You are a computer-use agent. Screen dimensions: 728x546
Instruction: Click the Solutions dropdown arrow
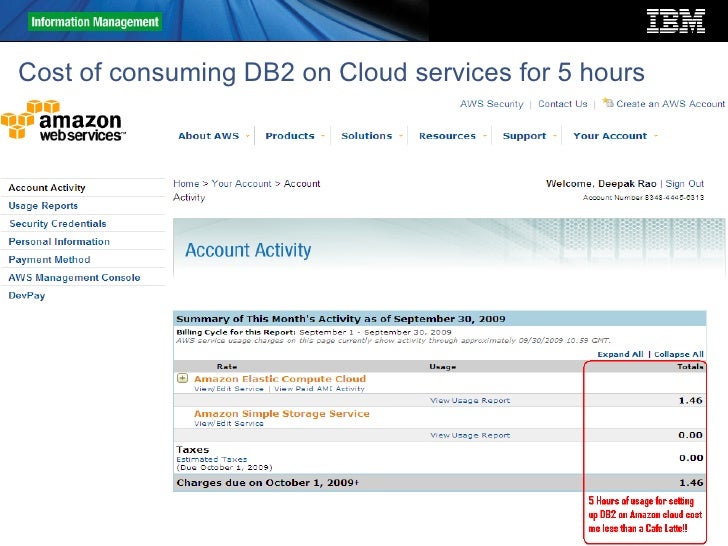[x=400, y=136]
